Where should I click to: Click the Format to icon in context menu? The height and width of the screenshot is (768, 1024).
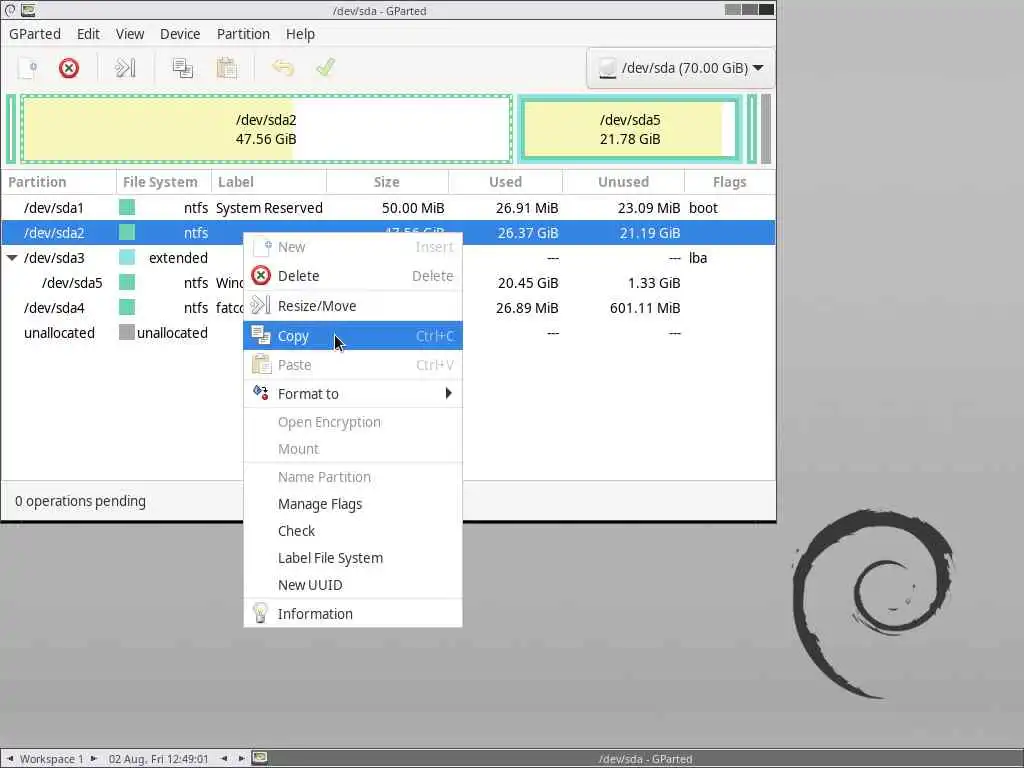(260, 392)
